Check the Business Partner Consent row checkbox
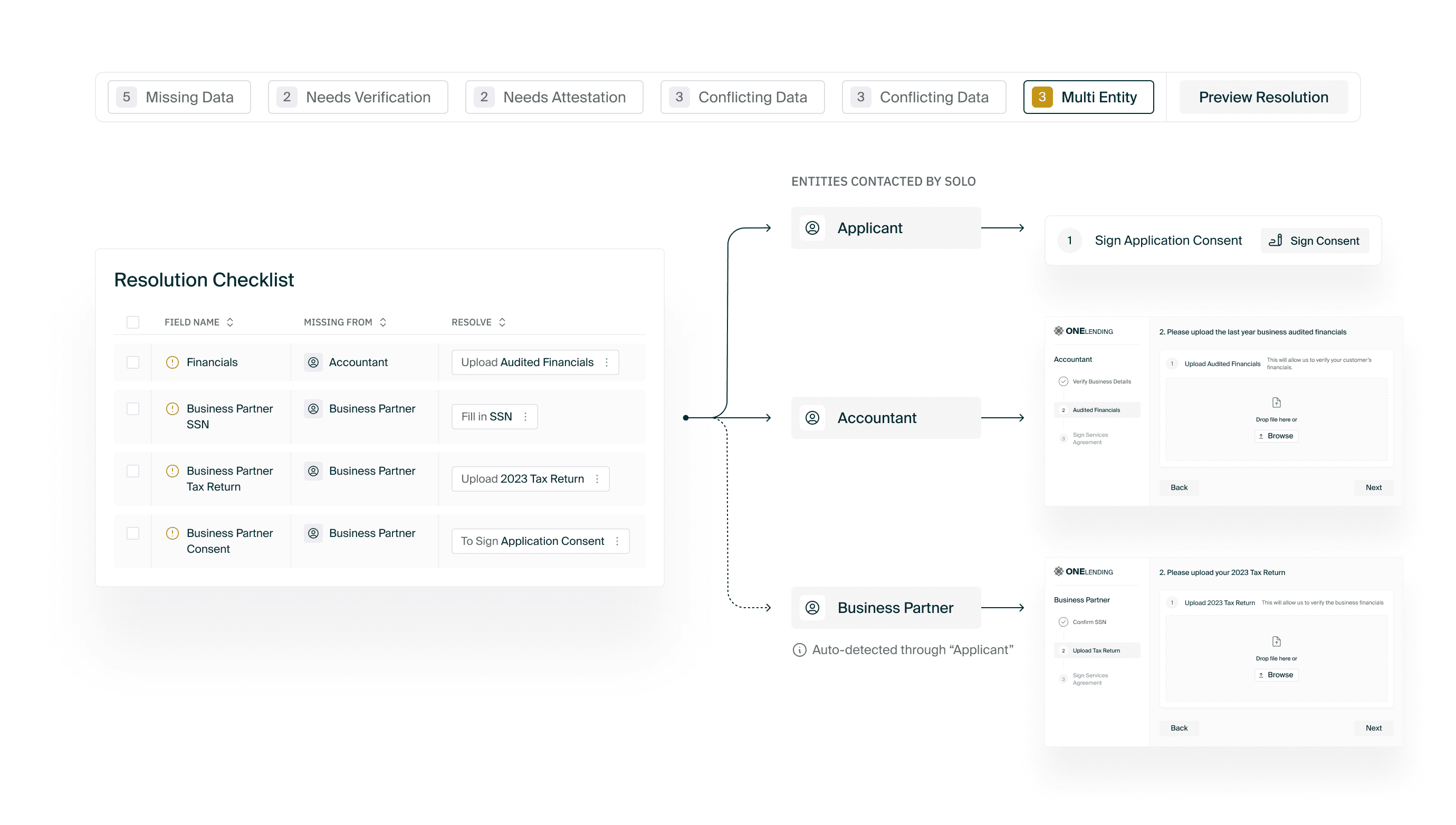The image size is (1456, 825). (132, 533)
